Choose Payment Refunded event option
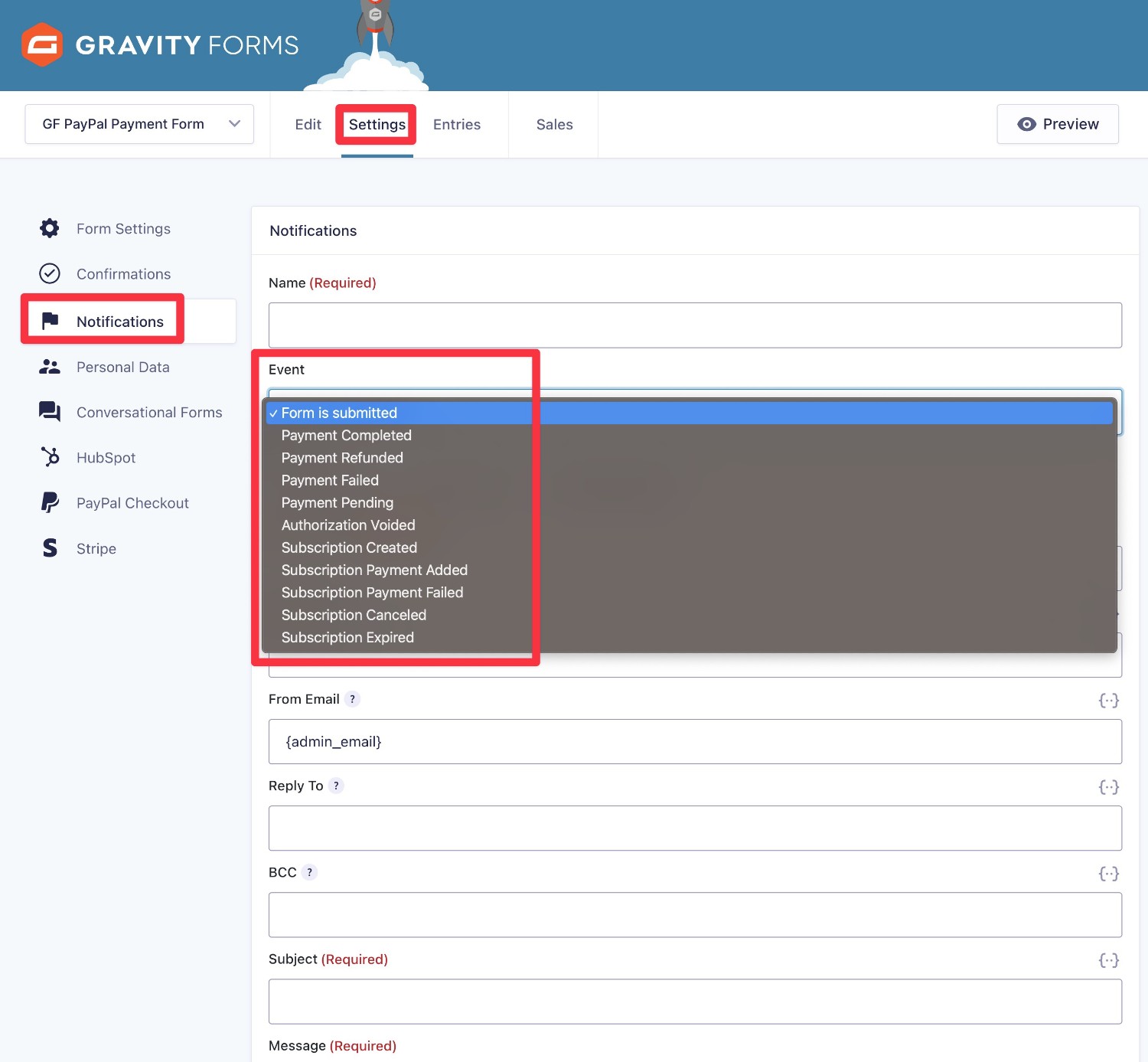Viewport: 1148px width, 1062px height. click(x=689, y=458)
